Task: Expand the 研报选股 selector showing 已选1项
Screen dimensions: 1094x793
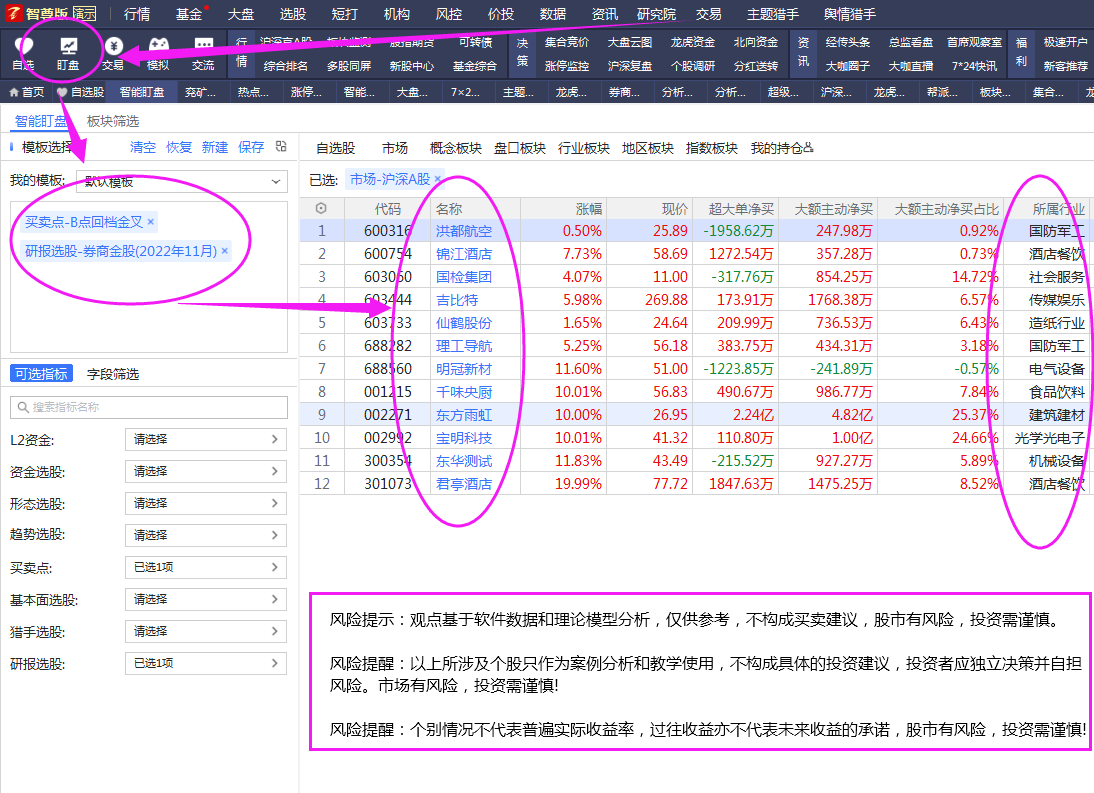Action: click(206, 663)
